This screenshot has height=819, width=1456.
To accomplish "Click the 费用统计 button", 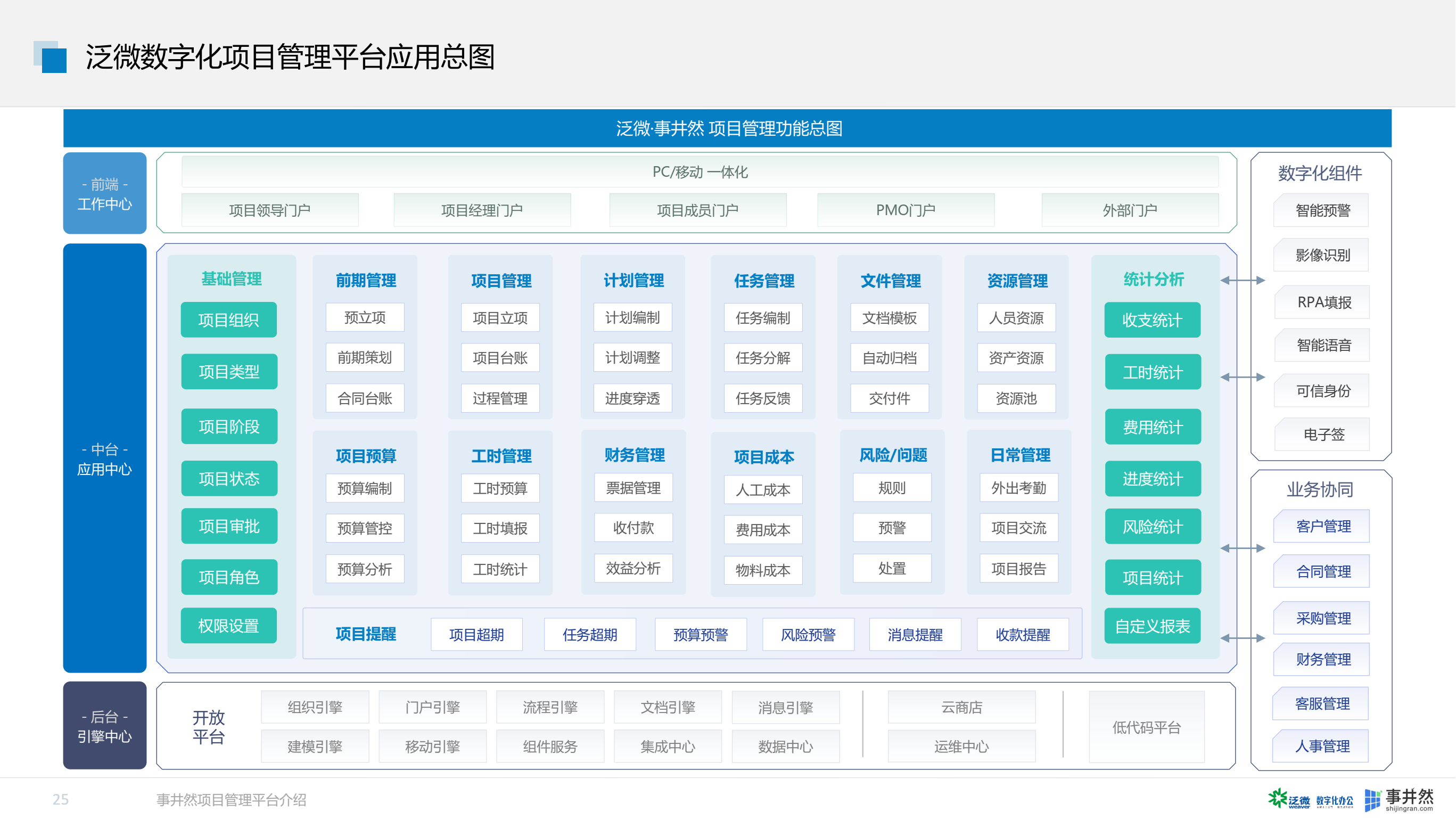I will [1153, 427].
